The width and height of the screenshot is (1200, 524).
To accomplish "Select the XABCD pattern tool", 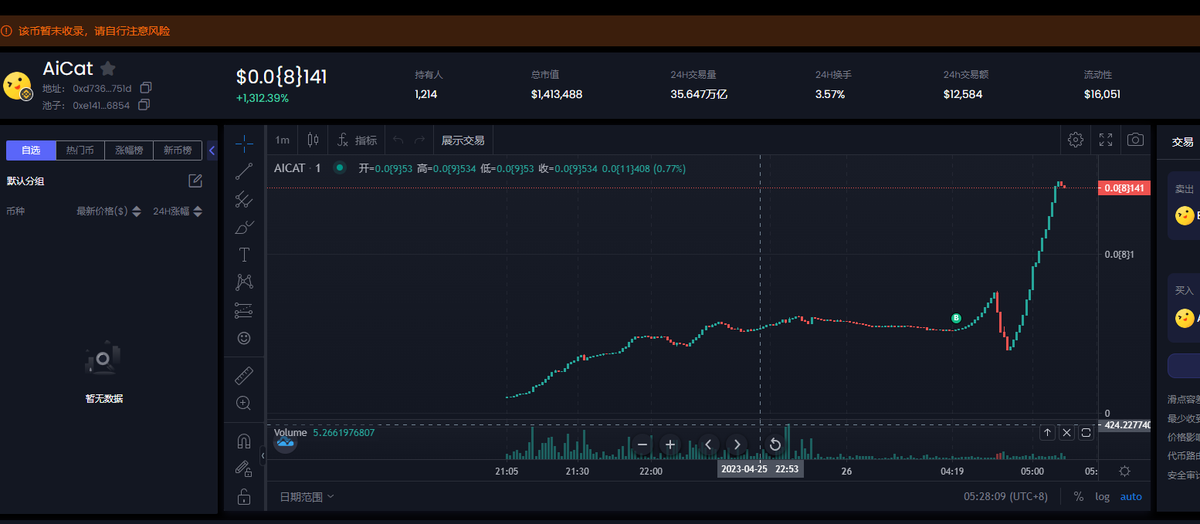I will 244,283.
